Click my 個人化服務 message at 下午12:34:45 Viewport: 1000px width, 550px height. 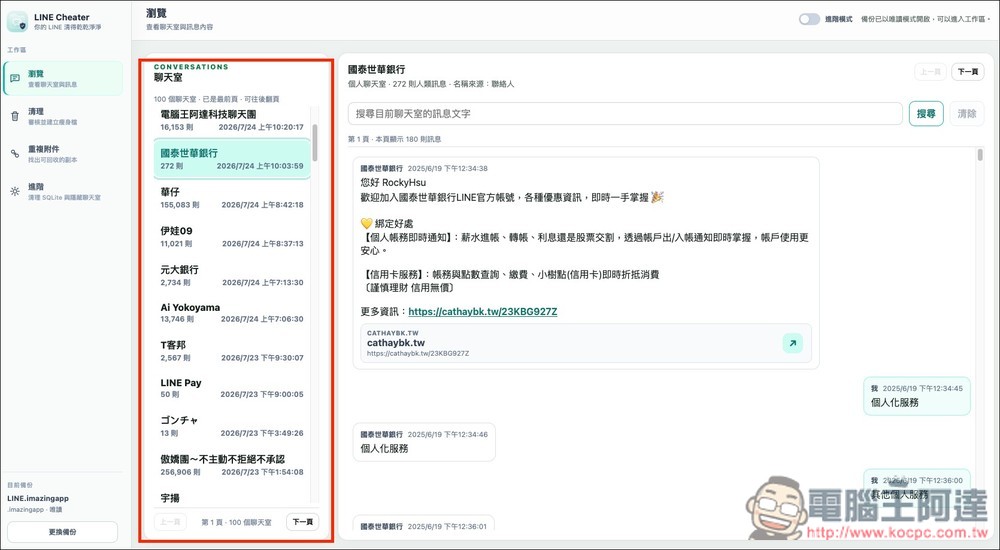coord(916,396)
